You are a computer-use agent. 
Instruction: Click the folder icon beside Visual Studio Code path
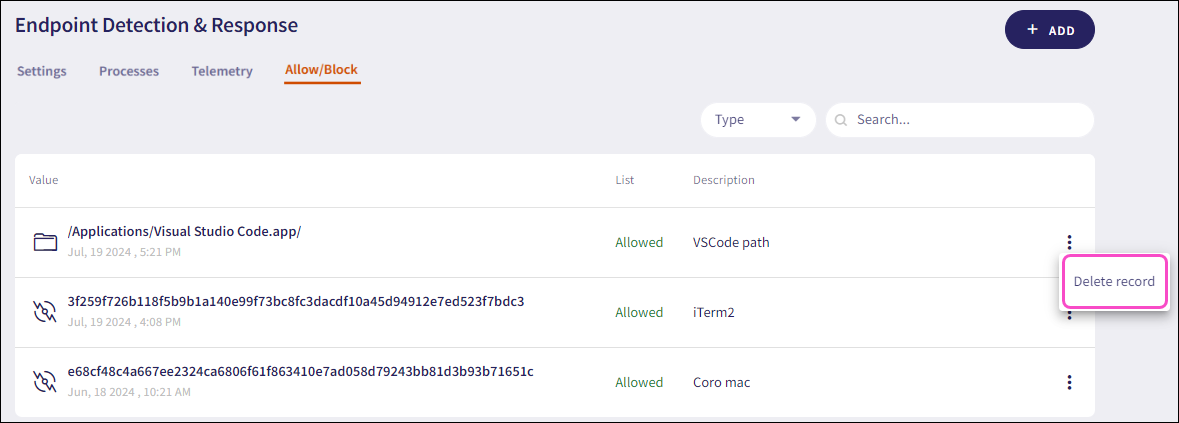(x=45, y=242)
